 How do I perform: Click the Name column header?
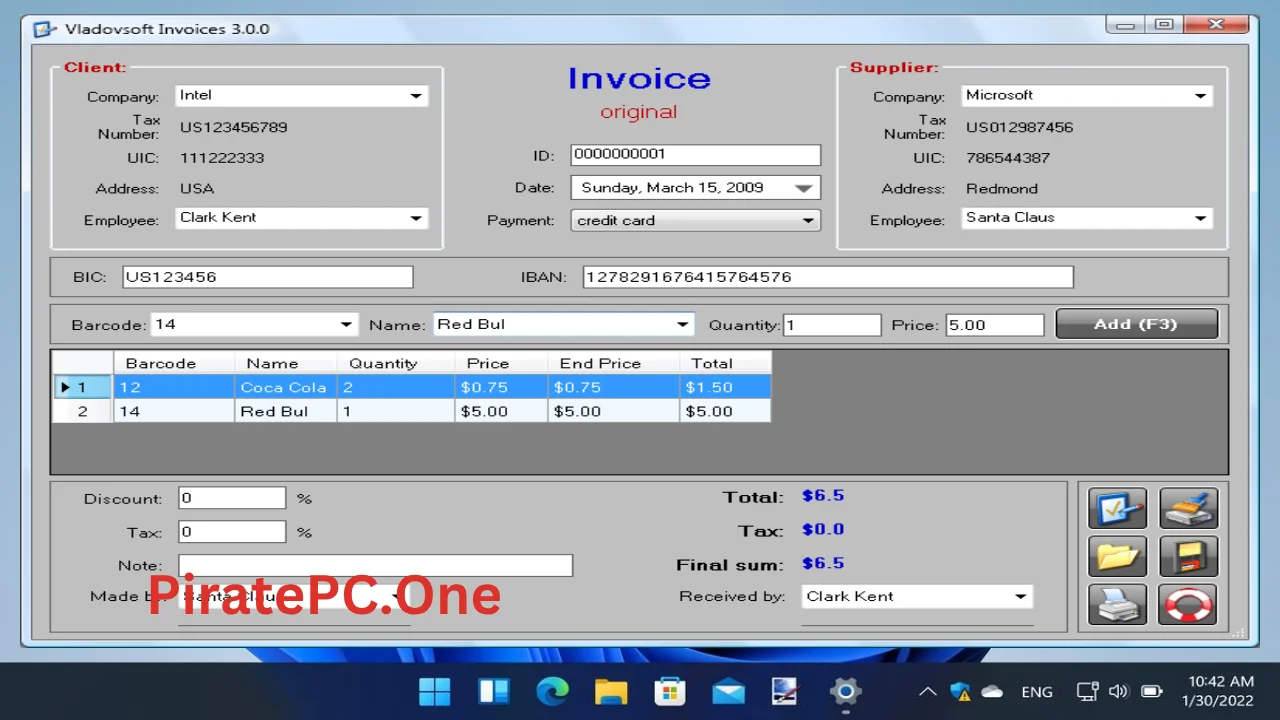[285, 363]
